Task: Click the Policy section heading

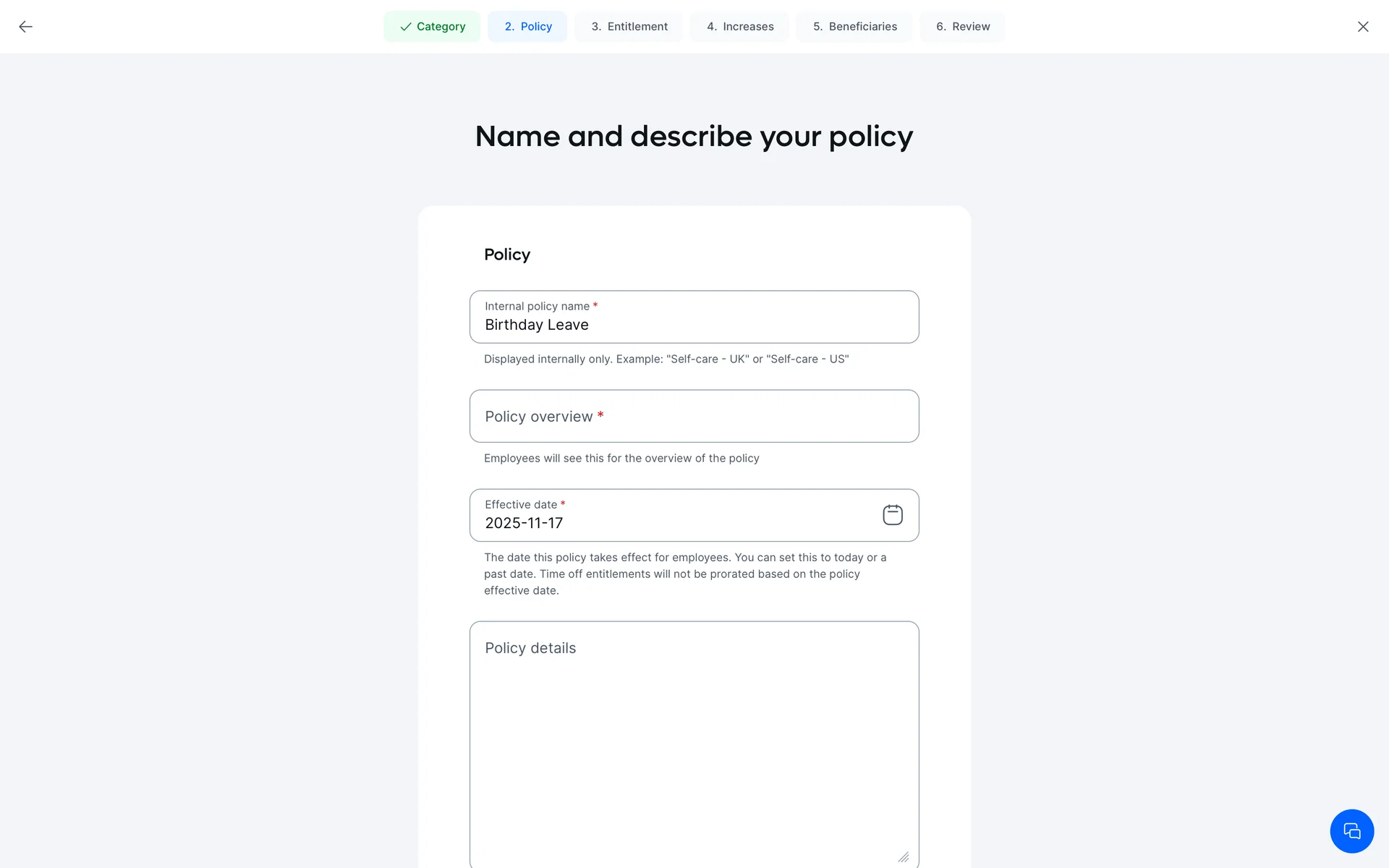Action: 506,255
